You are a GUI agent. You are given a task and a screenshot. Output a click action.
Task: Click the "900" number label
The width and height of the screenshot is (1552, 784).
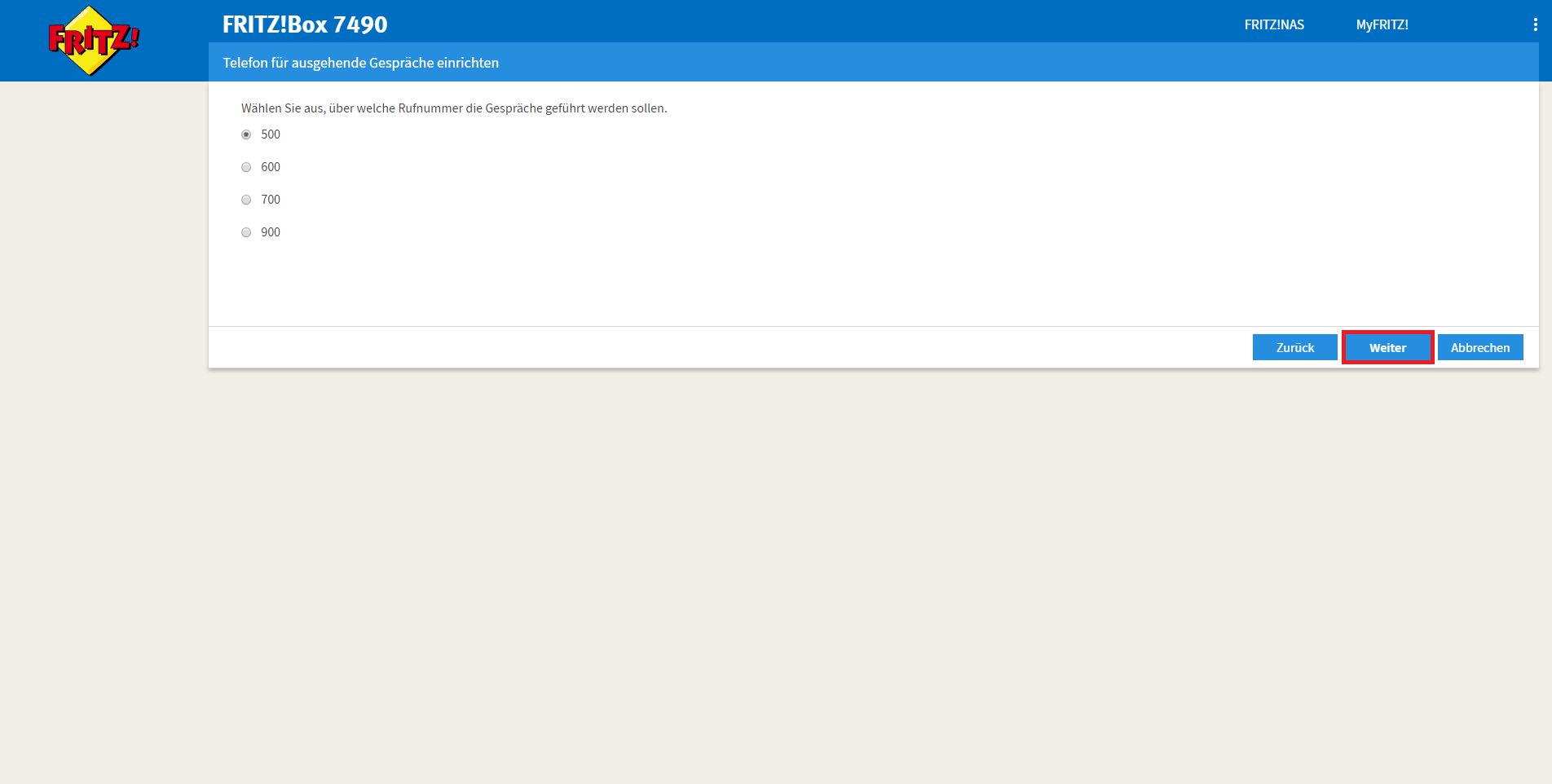pyautogui.click(x=271, y=232)
